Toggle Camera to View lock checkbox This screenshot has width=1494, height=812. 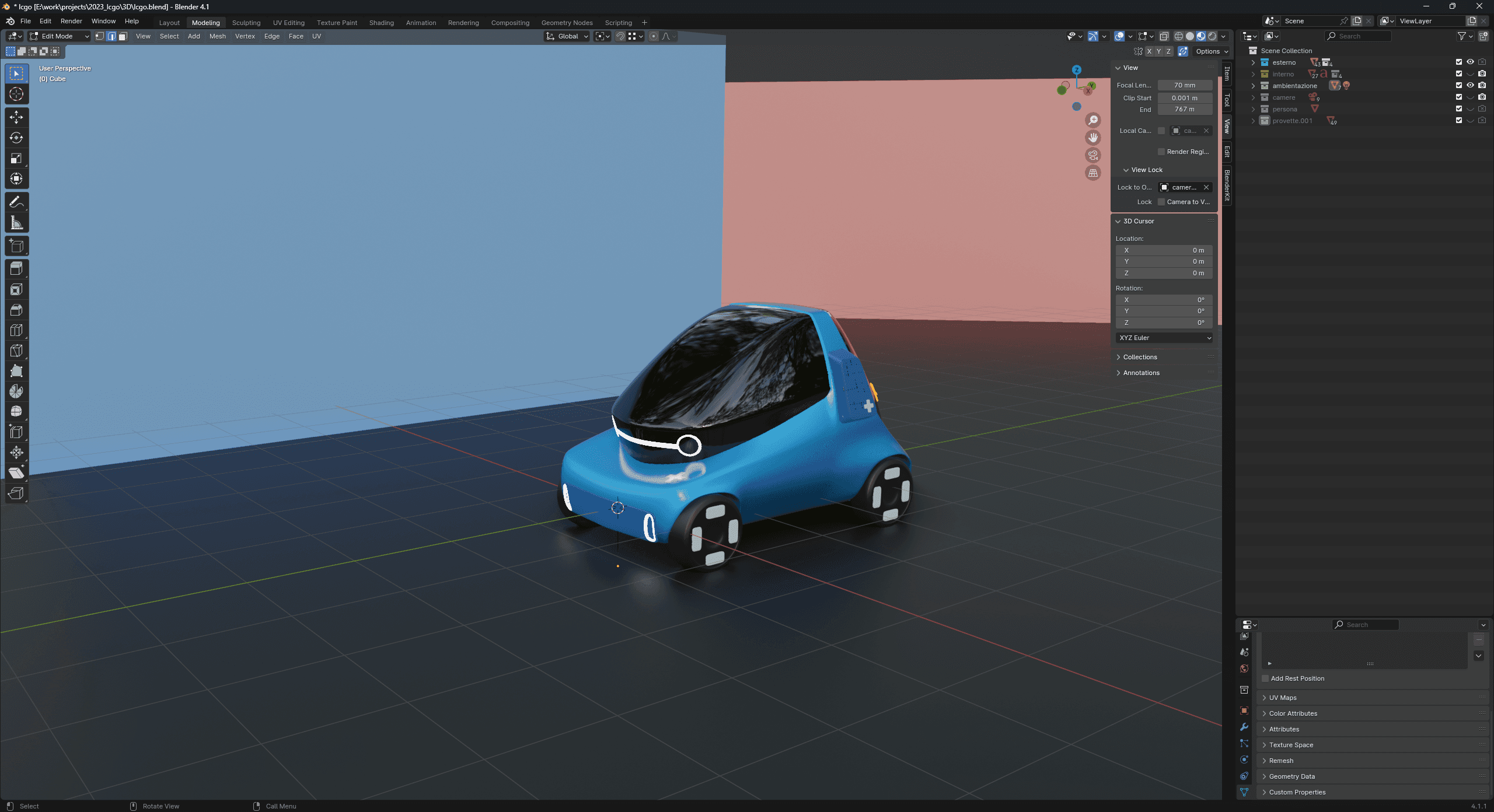[1161, 202]
